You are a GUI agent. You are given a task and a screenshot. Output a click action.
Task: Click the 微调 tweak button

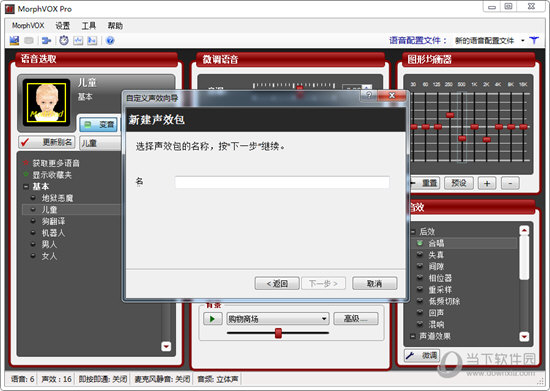pyautogui.click(x=422, y=356)
